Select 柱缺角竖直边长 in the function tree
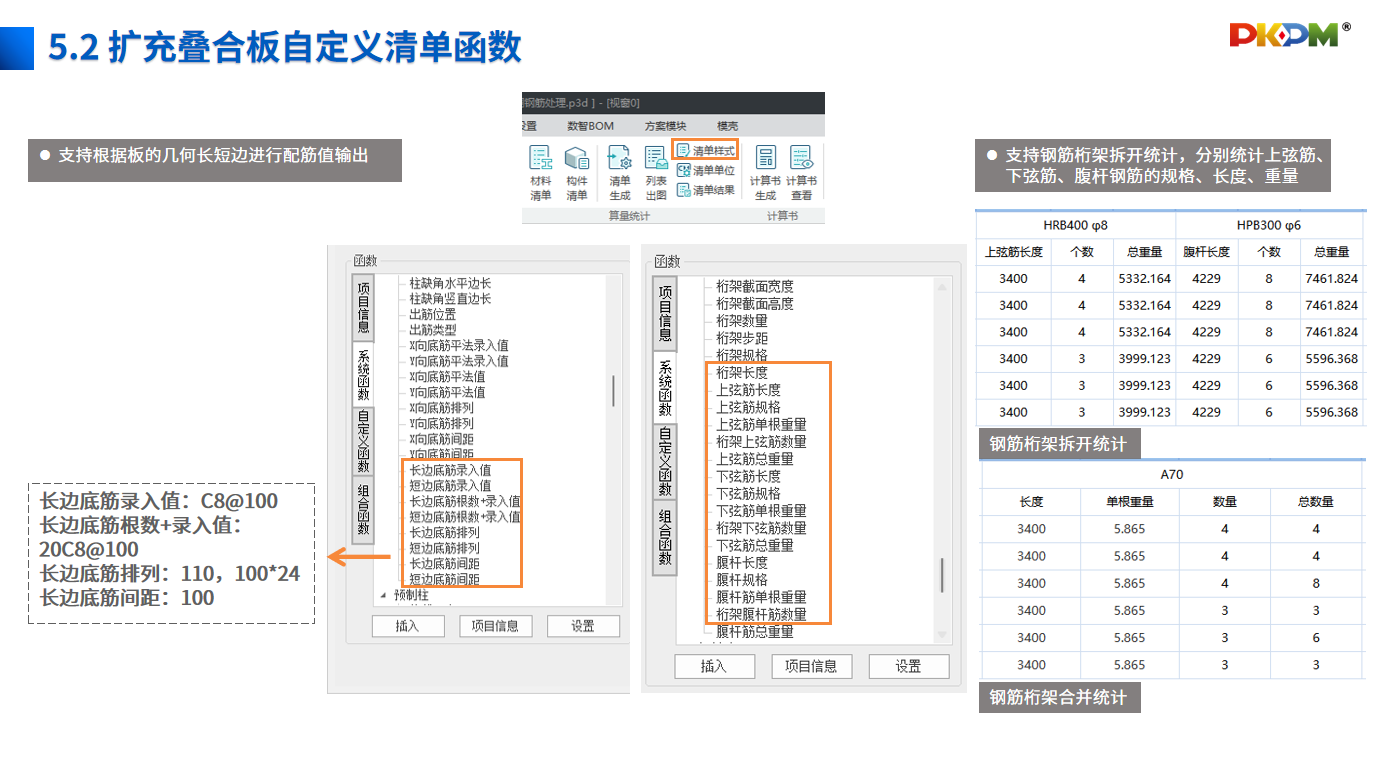 coord(451,299)
